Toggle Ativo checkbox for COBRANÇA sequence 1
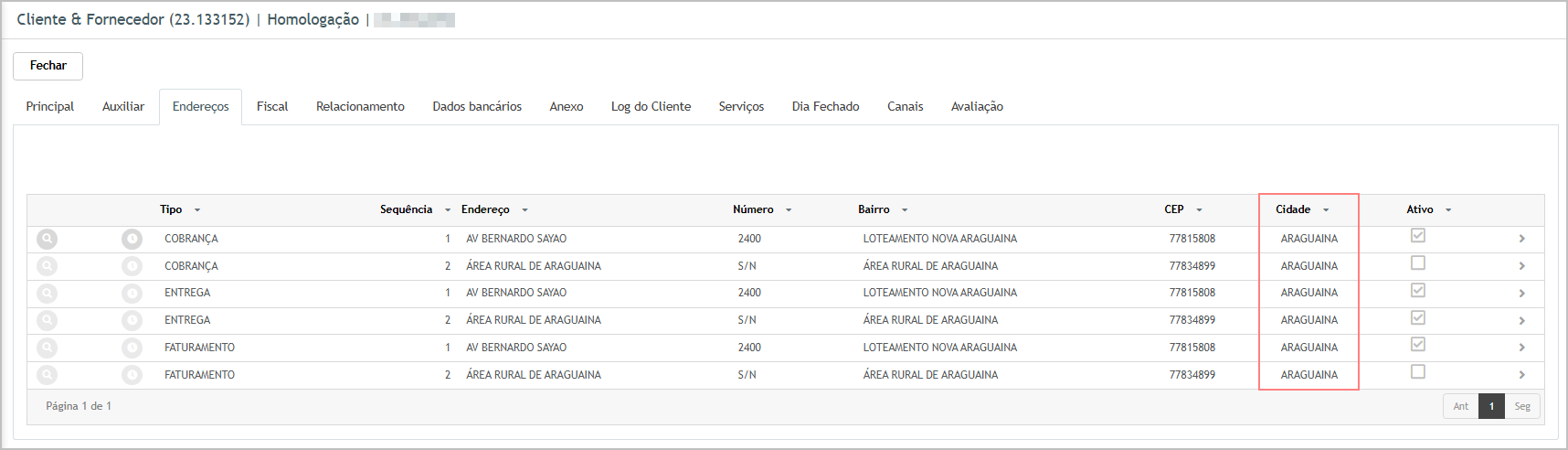1568x450 pixels. coord(1417,236)
